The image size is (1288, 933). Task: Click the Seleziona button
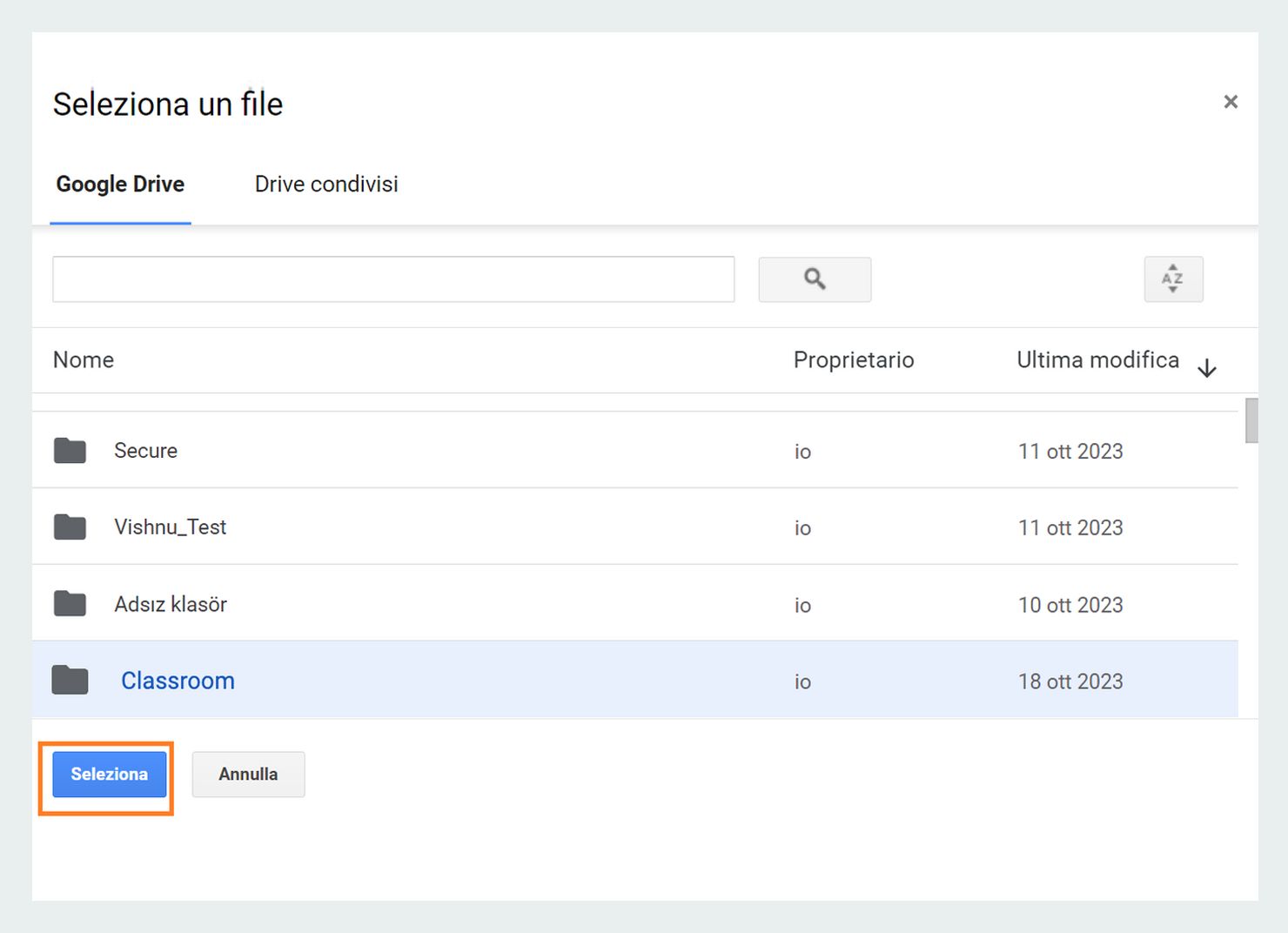pyautogui.click(x=110, y=775)
